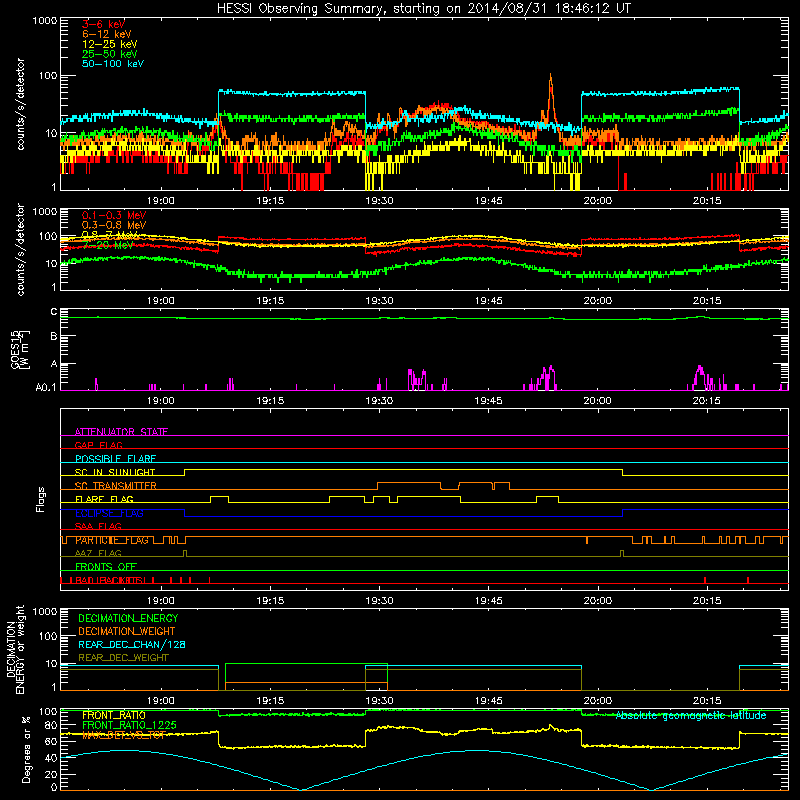800x800 pixels.
Task: Click the DECIMATION_WEIGHT legend label
Action: pyautogui.click(x=127, y=631)
